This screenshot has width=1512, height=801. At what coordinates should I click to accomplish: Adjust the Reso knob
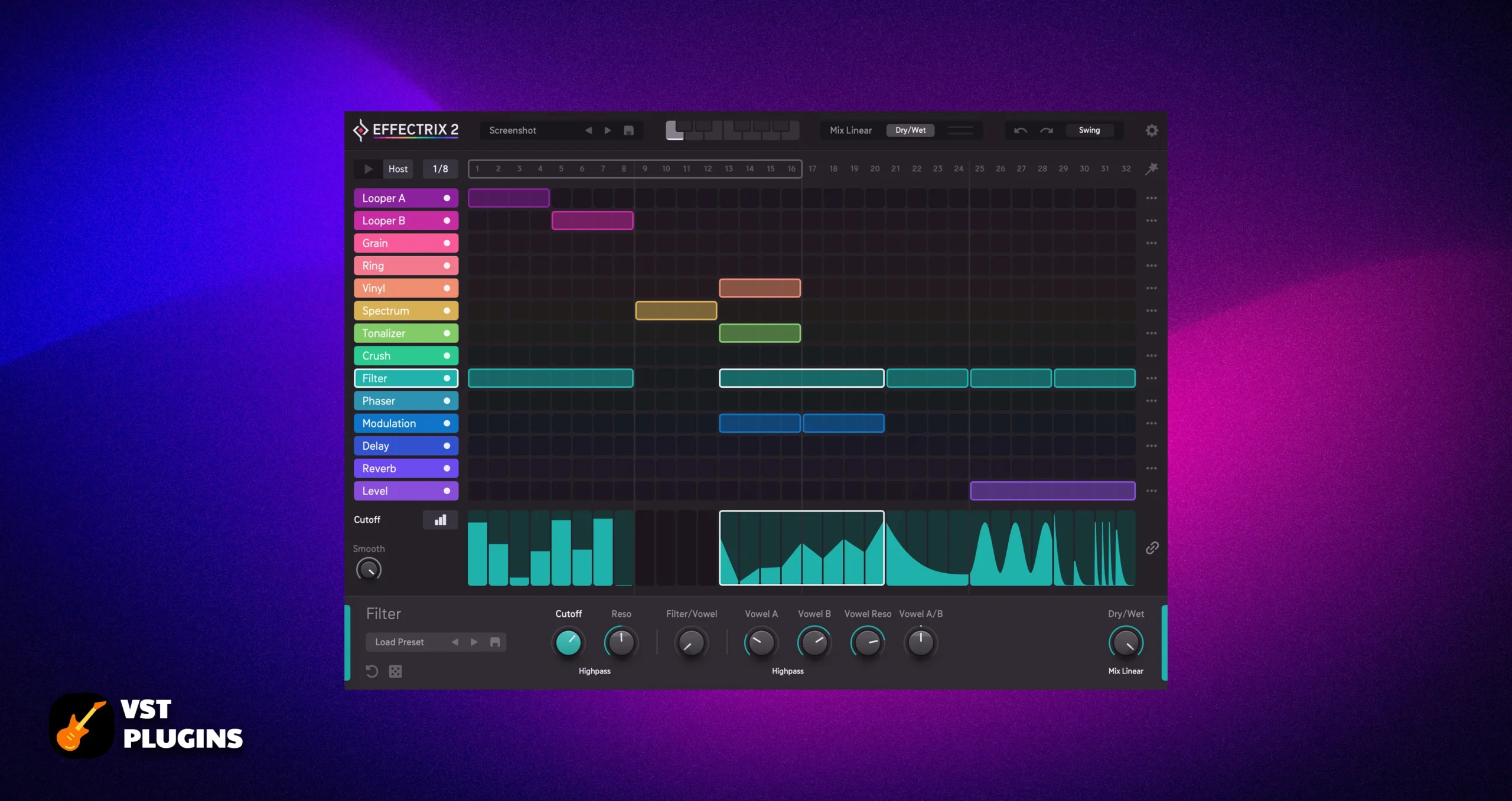point(621,643)
